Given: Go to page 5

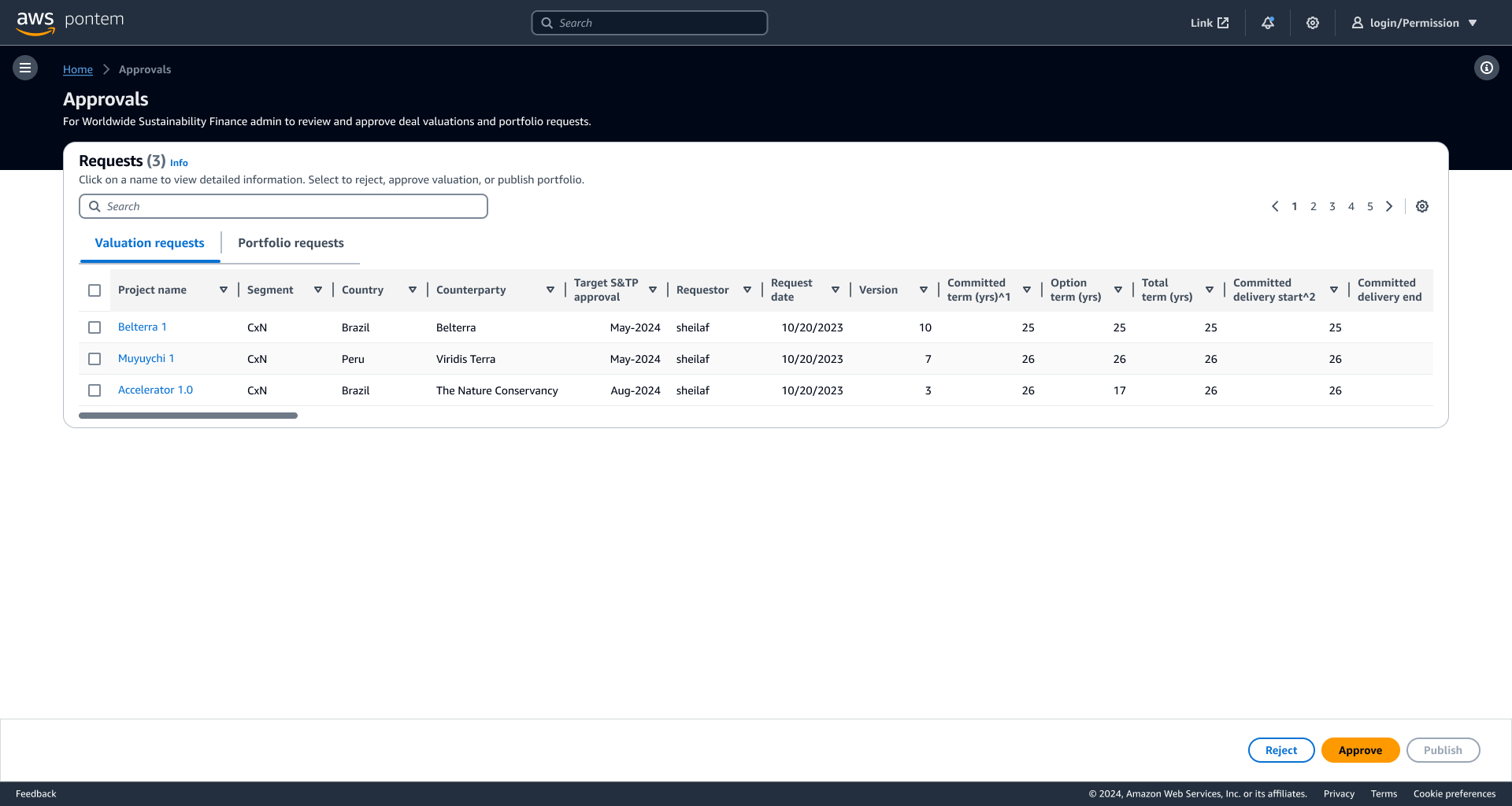Looking at the screenshot, I should pyautogui.click(x=1370, y=206).
